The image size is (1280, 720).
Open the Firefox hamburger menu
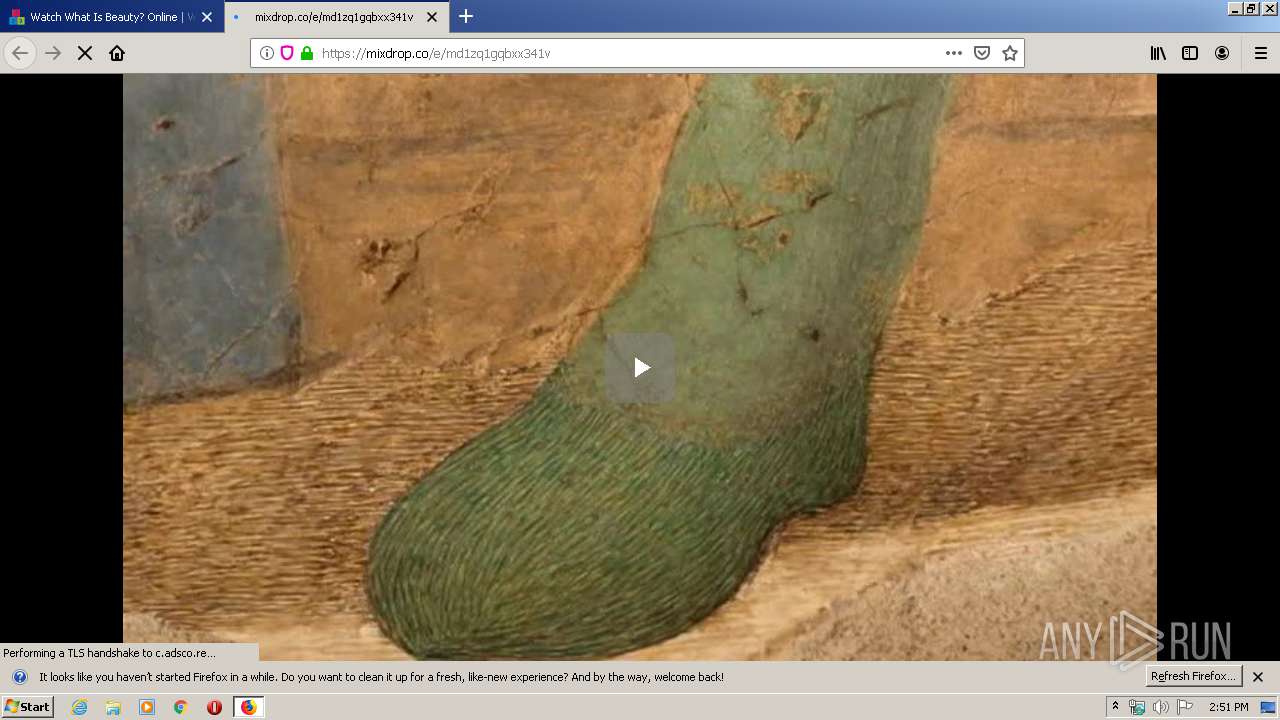tap(1261, 53)
